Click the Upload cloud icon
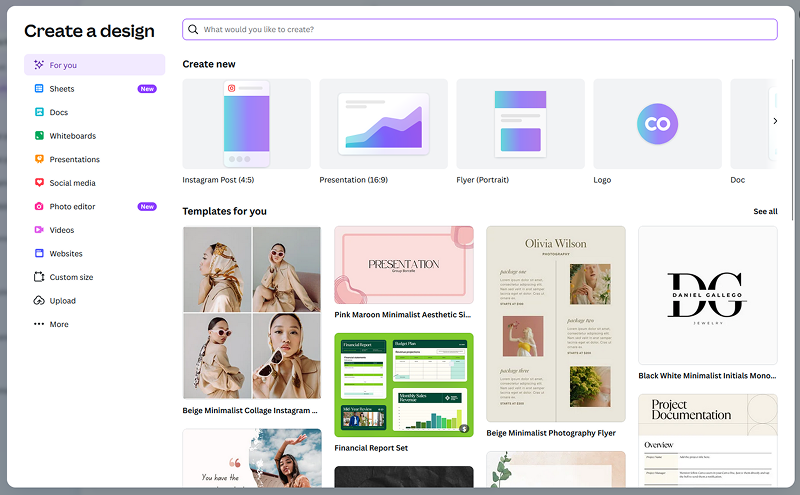 39,301
